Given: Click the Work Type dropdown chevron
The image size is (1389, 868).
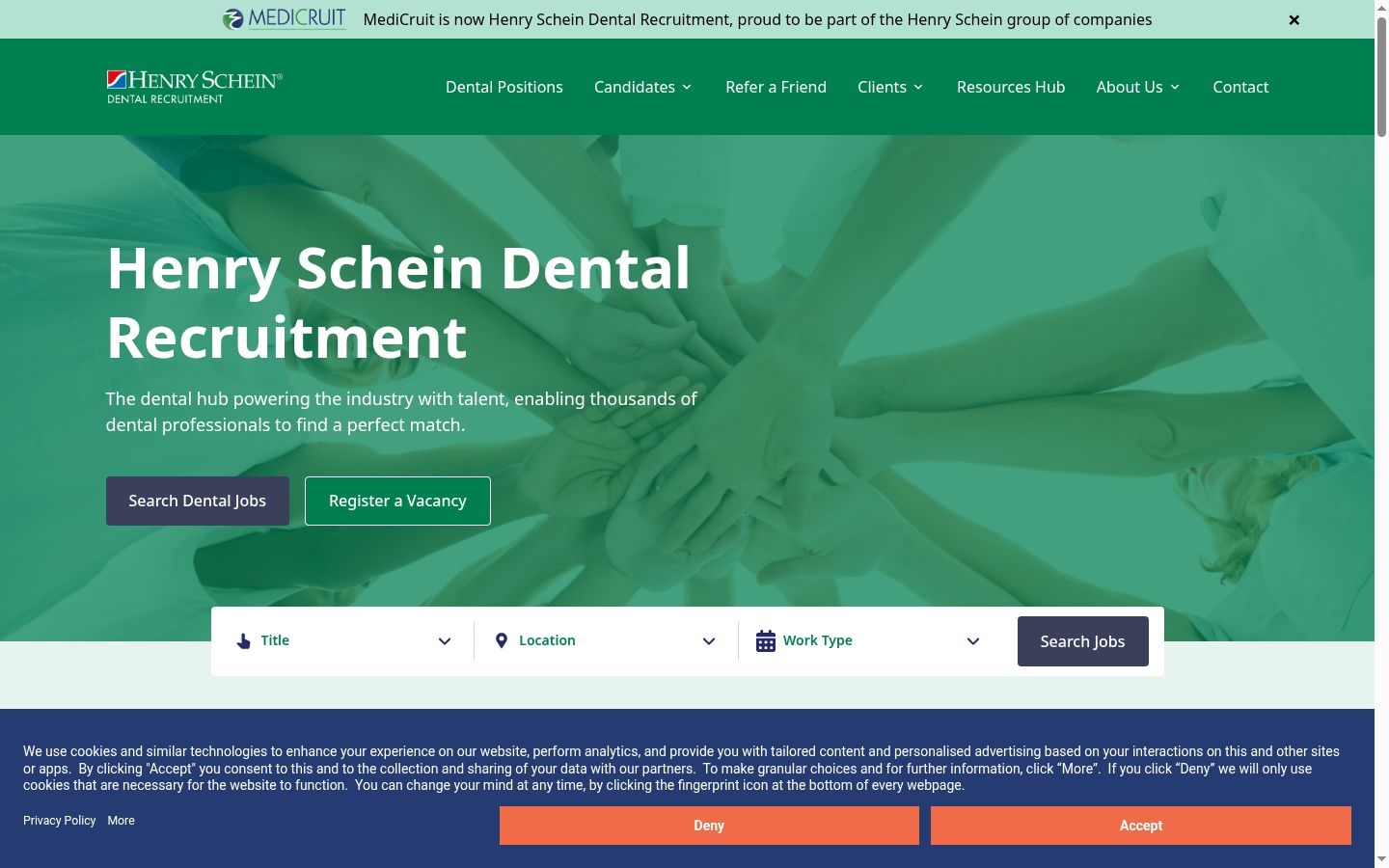Looking at the screenshot, I should (973, 641).
